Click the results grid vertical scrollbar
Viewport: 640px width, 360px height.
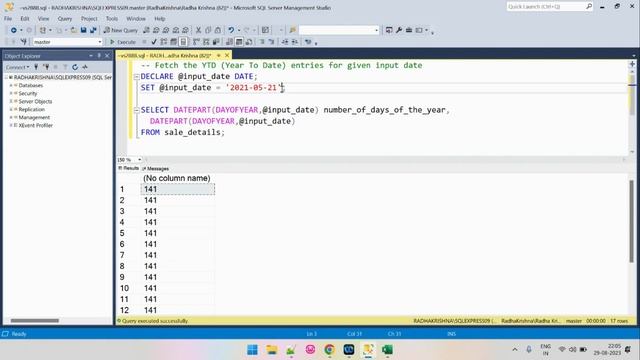631,221
